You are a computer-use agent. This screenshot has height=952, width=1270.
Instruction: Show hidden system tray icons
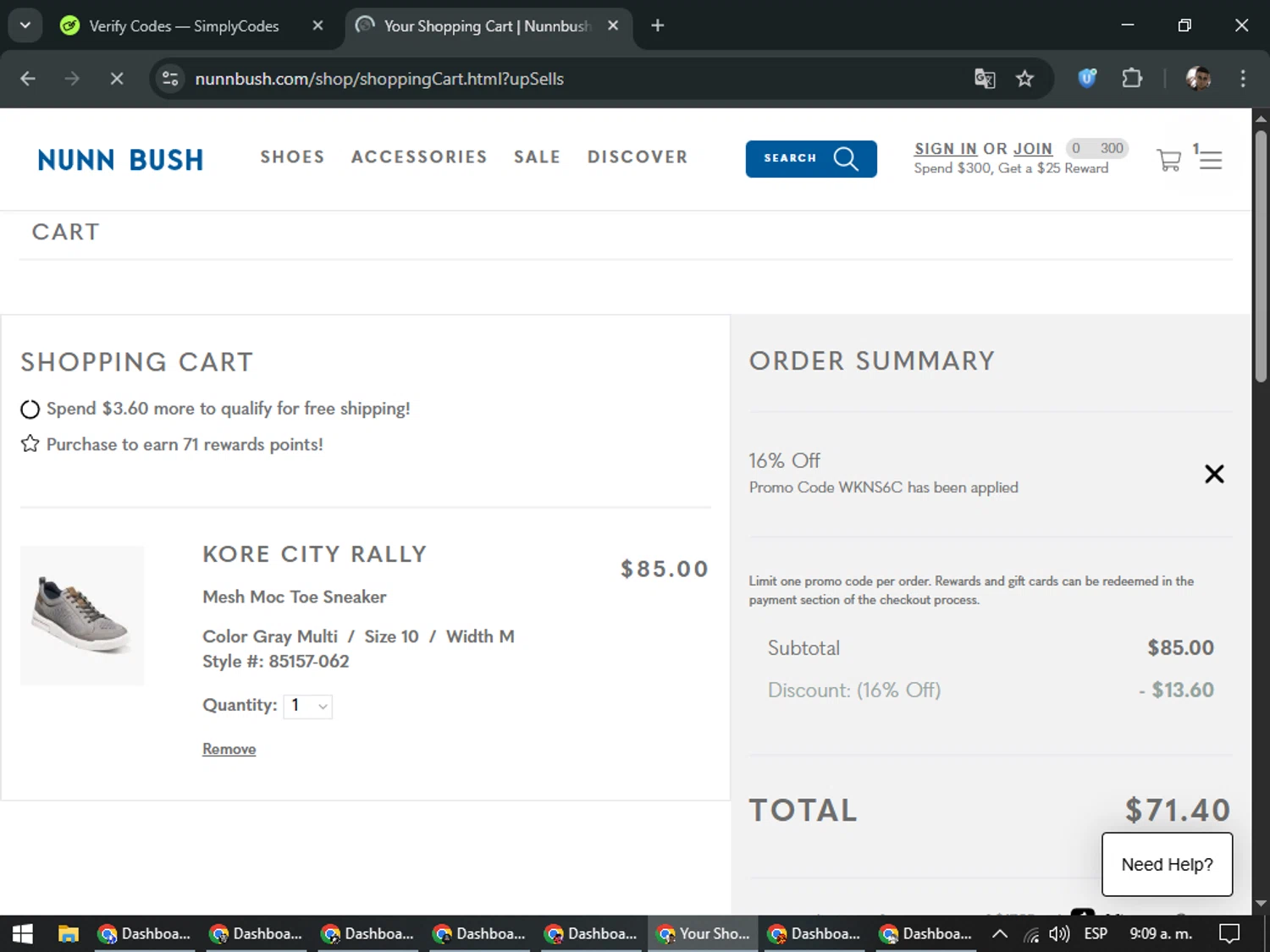coord(999,933)
